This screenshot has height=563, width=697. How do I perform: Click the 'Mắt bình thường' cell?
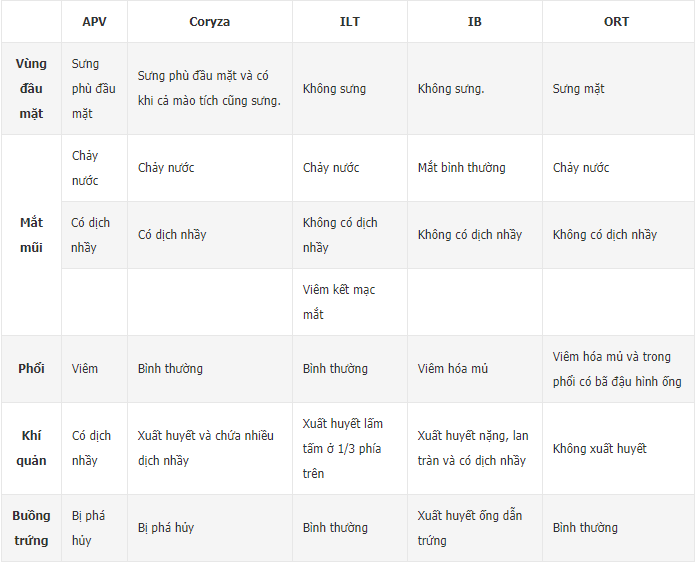[x=461, y=168]
